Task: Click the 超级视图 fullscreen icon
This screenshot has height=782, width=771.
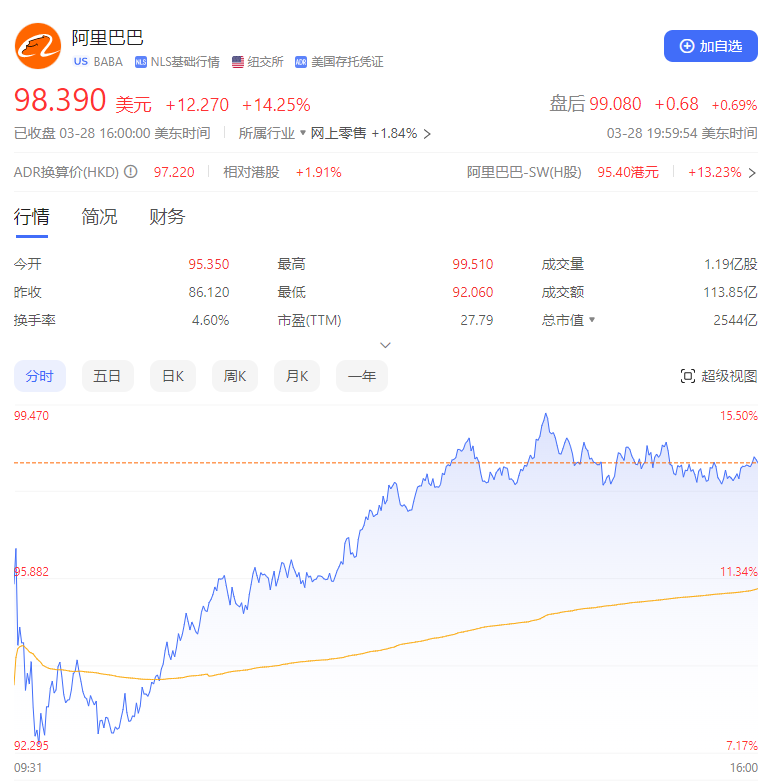Action: pos(688,376)
